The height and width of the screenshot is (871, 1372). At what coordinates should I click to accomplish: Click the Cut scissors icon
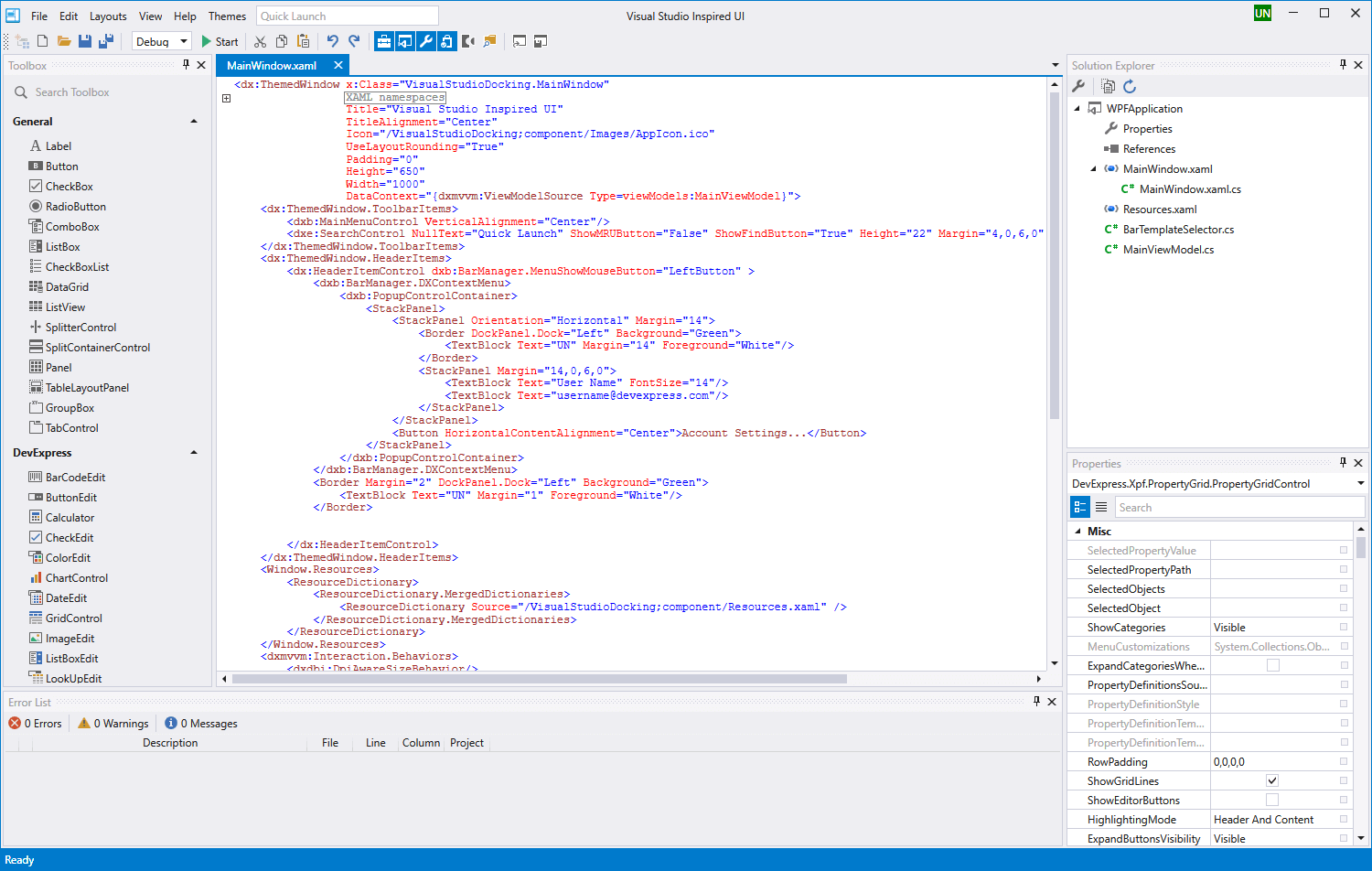261,41
